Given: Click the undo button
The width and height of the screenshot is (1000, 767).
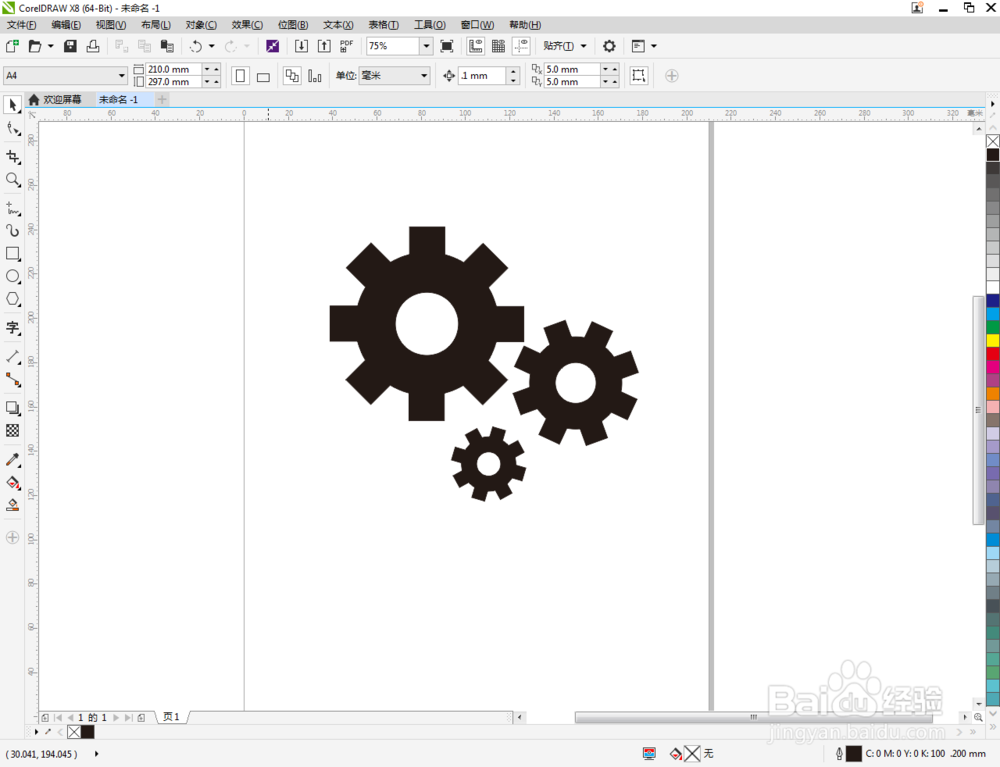Looking at the screenshot, I should 195,46.
